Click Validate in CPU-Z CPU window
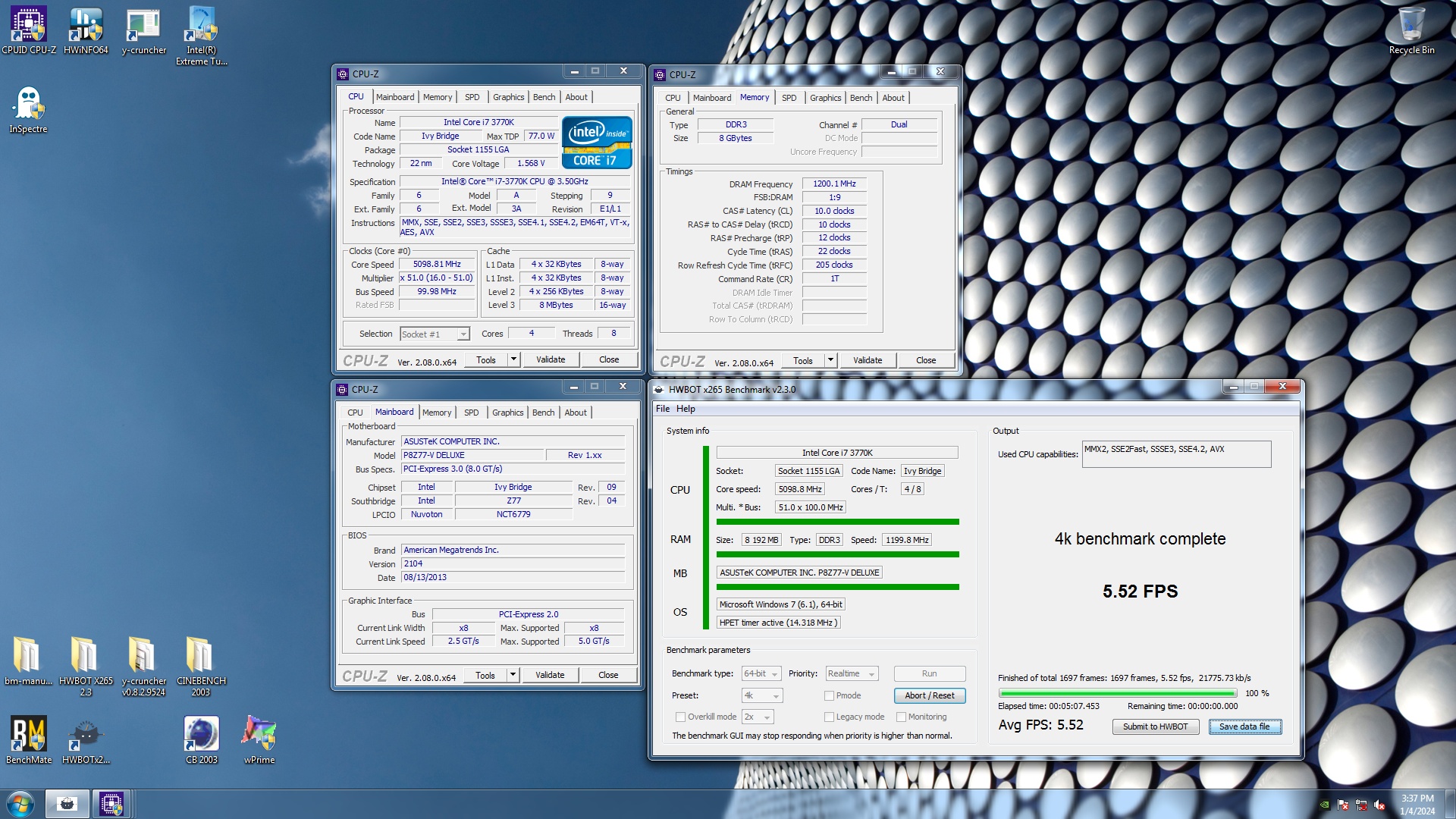 point(551,359)
